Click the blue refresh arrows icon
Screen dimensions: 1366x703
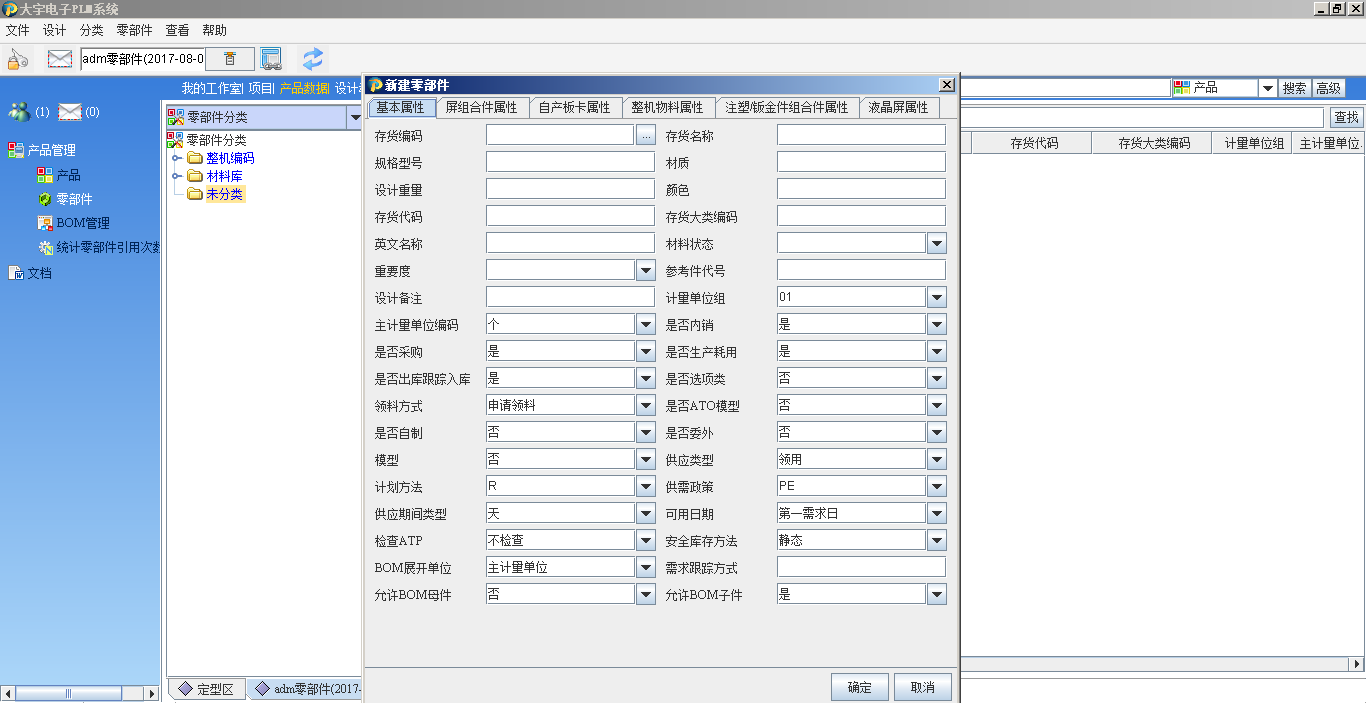click(x=313, y=59)
